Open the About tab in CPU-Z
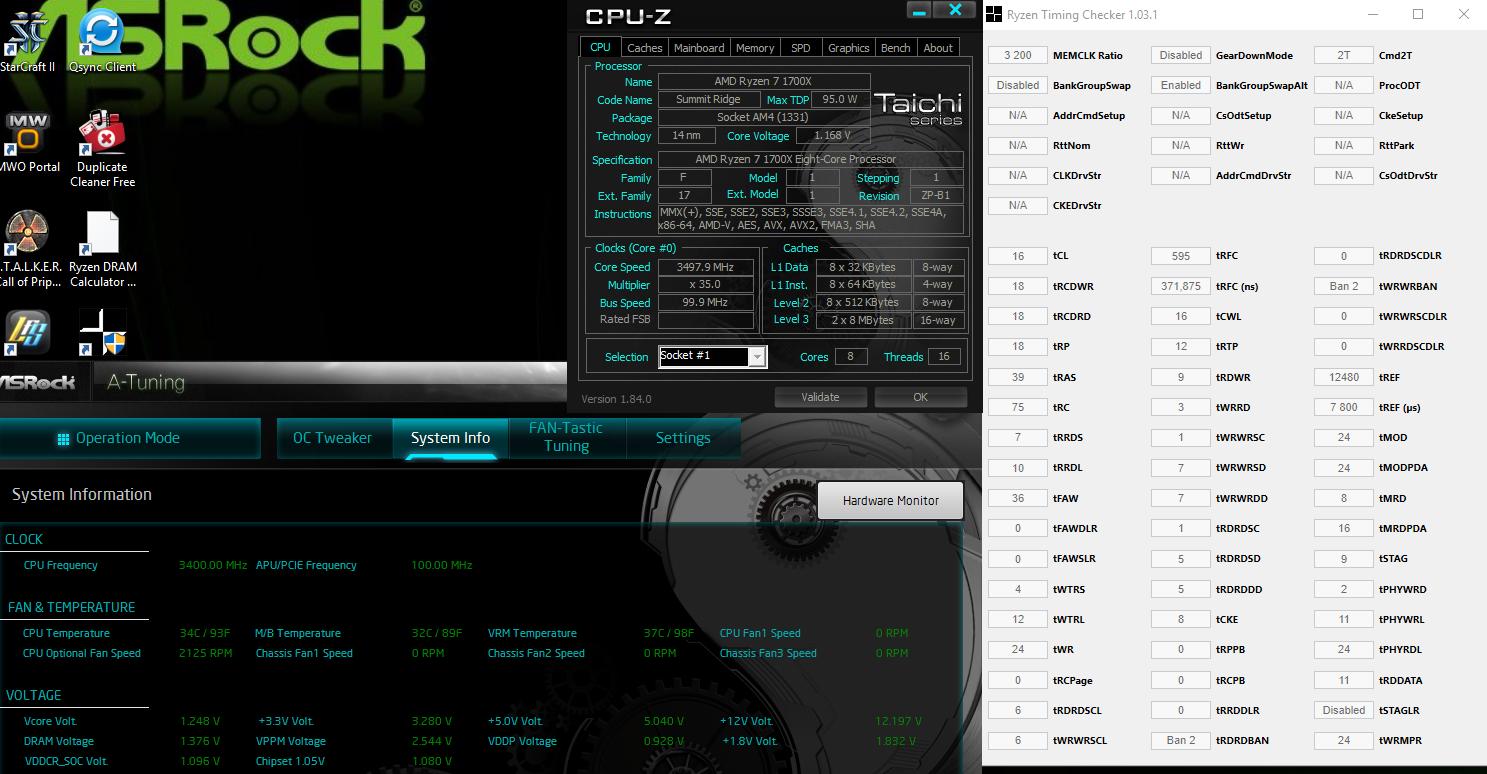Screen dimensions: 1487x774 938,48
